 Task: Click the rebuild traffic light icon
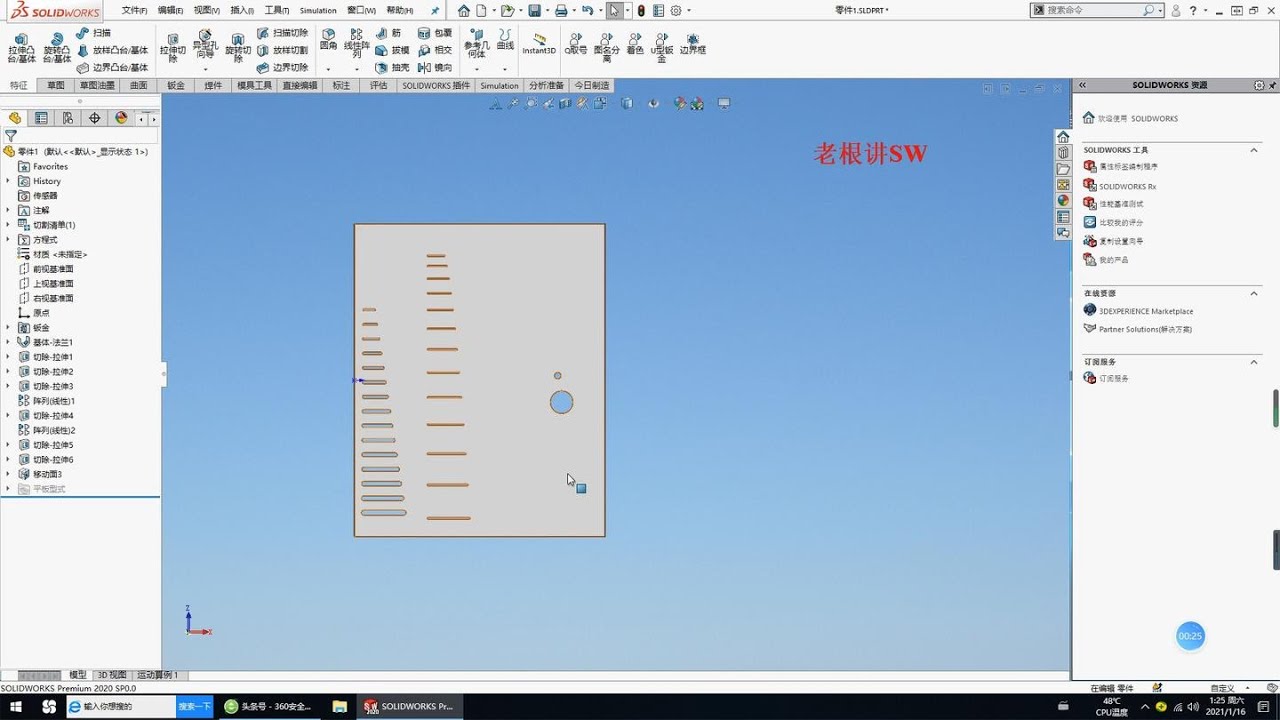[641, 11]
